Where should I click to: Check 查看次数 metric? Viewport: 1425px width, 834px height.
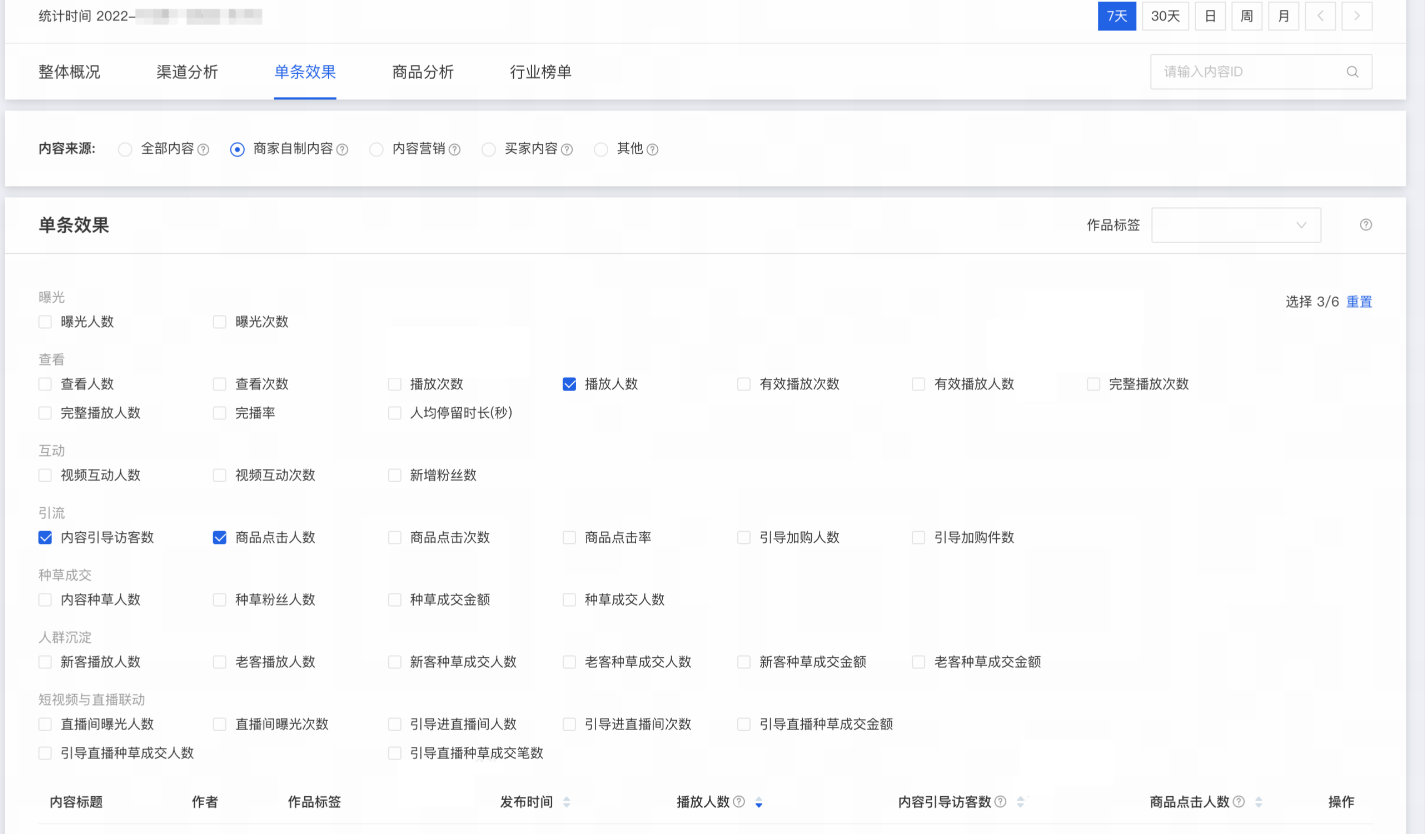220,384
